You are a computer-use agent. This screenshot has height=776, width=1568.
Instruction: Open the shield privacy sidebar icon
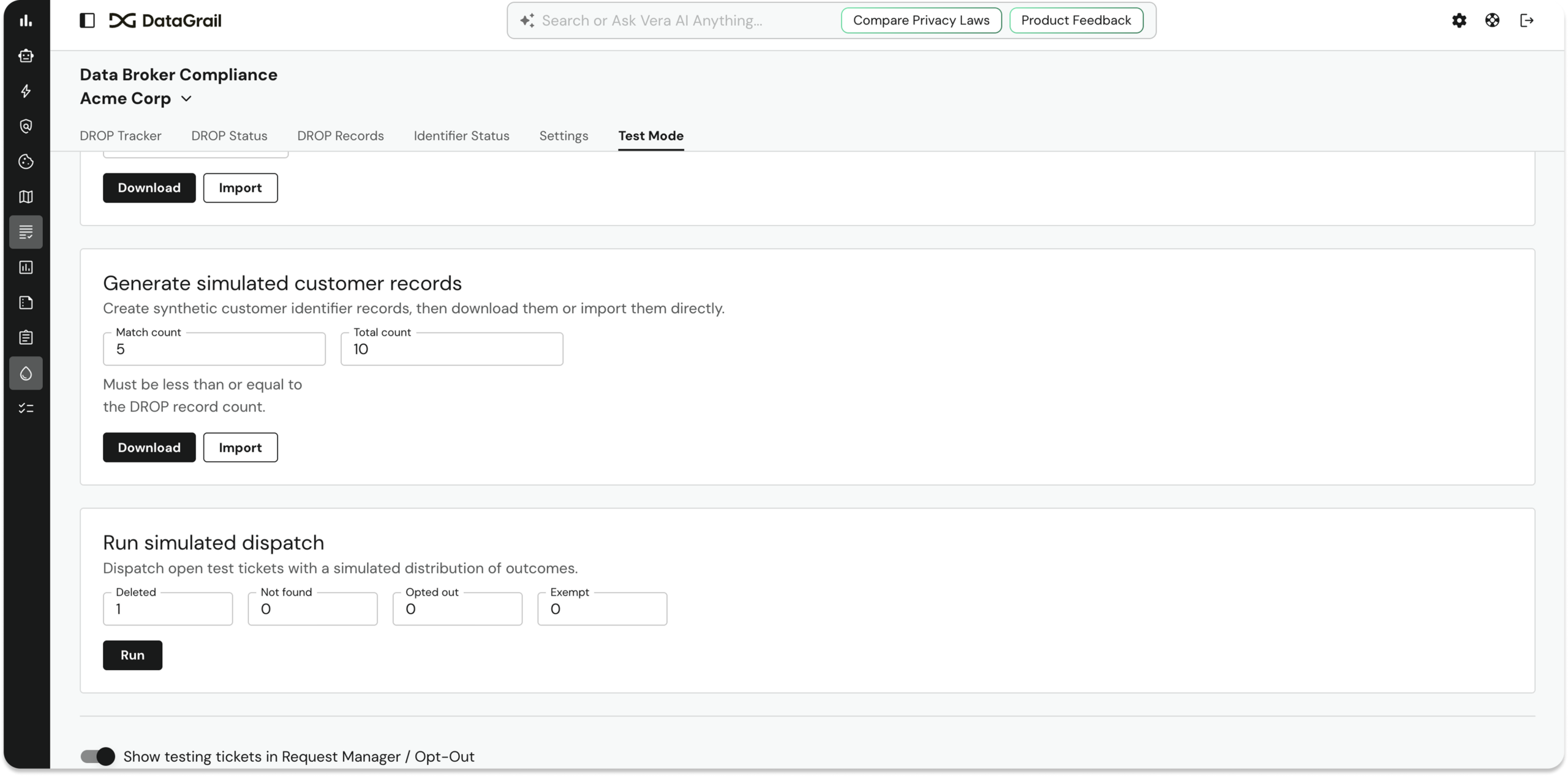(26, 126)
